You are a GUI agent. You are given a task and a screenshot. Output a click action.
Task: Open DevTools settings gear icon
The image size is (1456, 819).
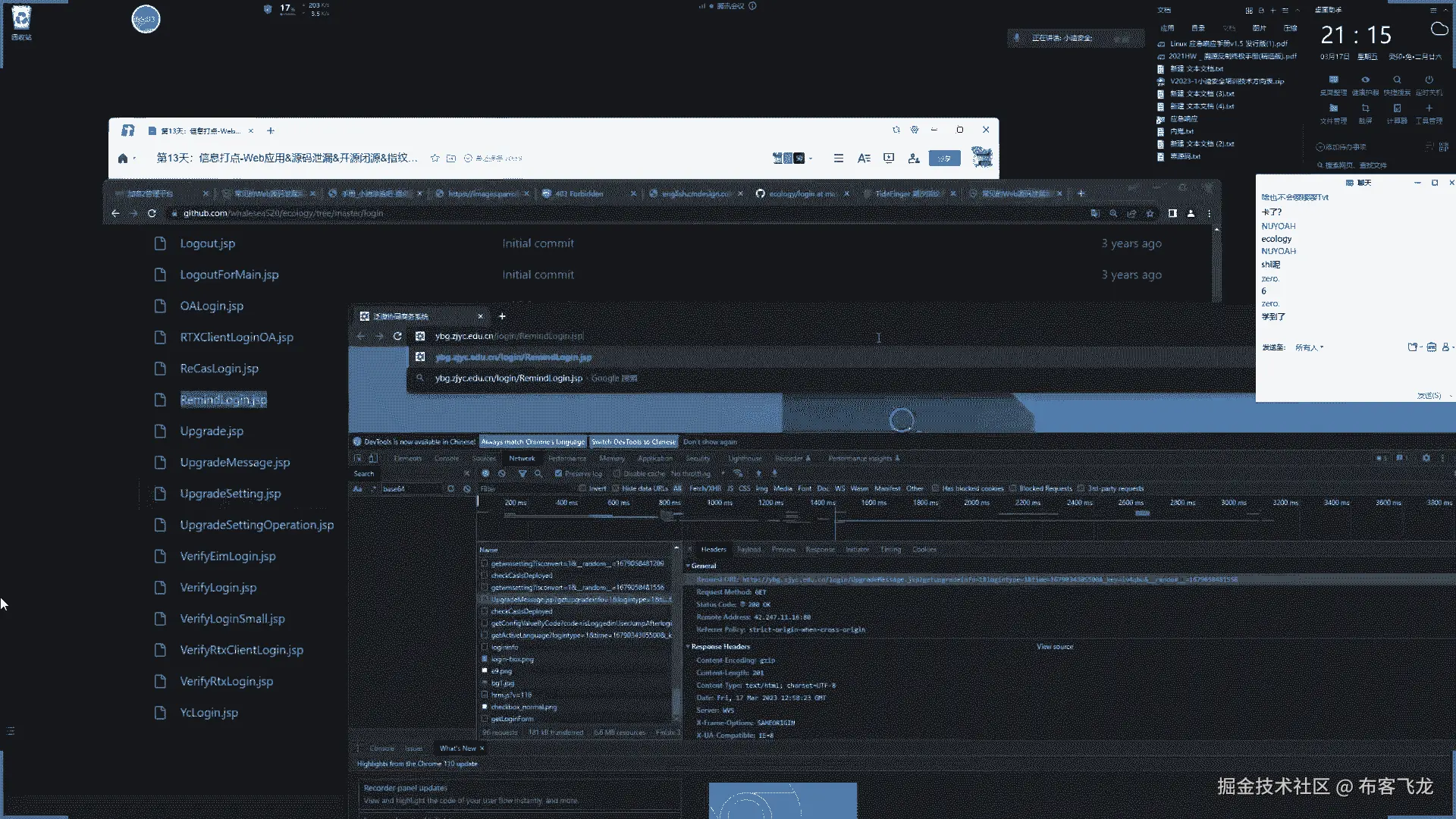(x=1426, y=458)
